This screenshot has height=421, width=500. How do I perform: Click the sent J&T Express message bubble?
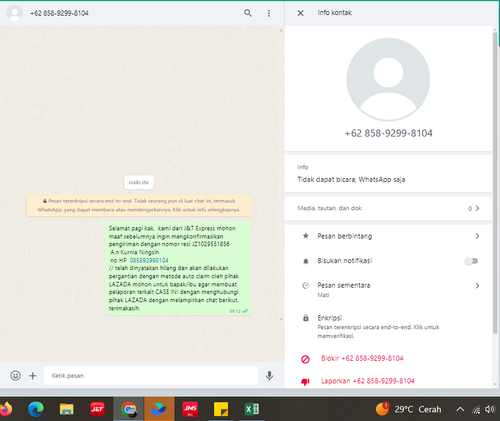[178, 268]
